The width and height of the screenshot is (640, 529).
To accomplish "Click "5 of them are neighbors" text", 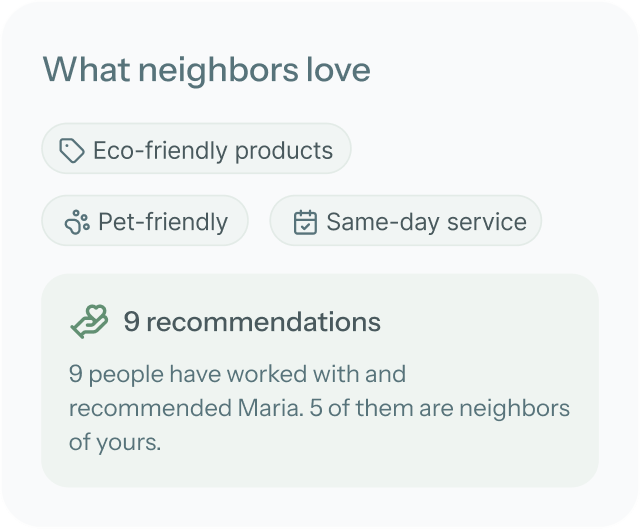I will [x=439, y=408].
